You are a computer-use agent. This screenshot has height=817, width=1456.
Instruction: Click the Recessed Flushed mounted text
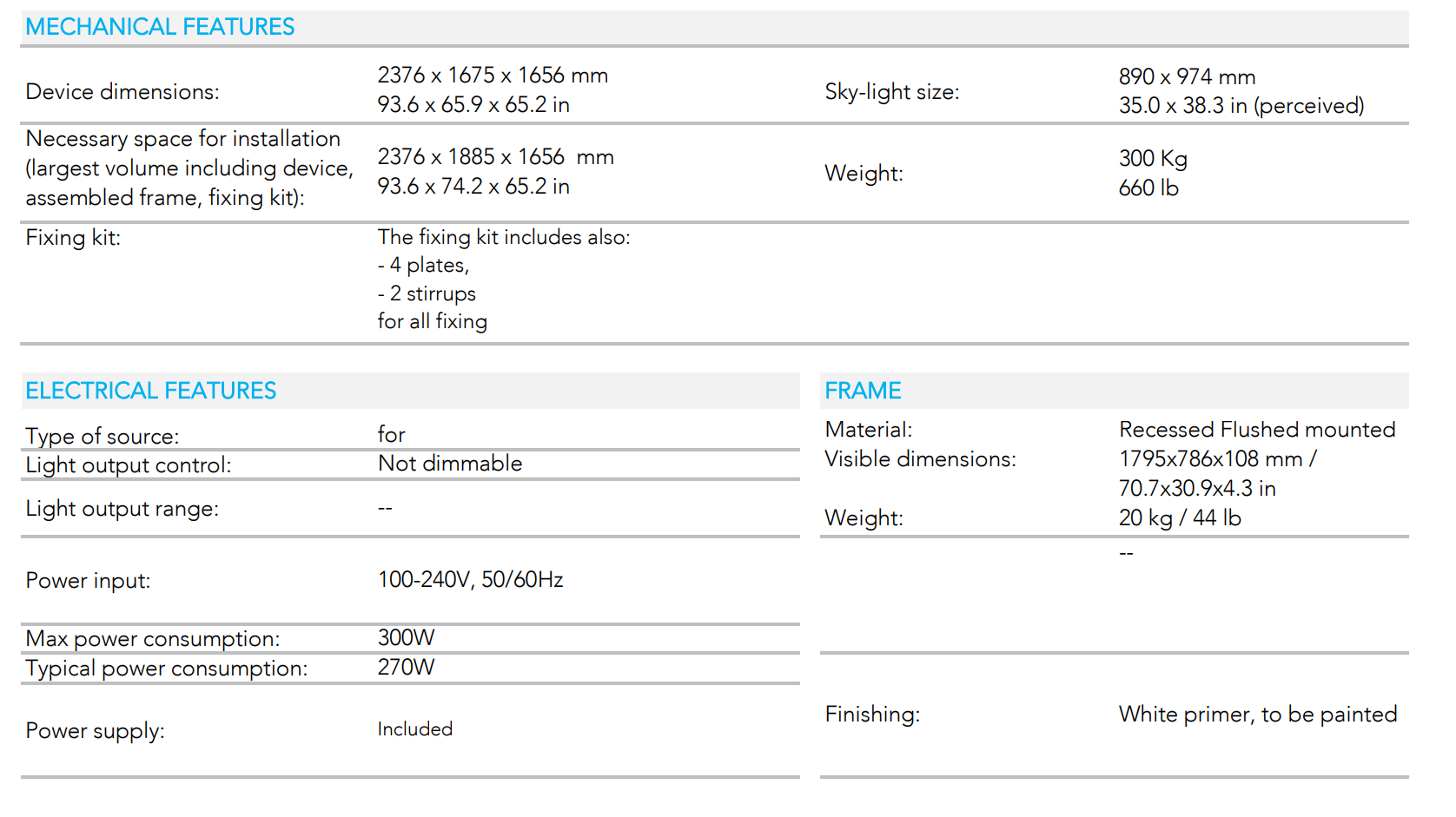pyautogui.click(x=1256, y=429)
